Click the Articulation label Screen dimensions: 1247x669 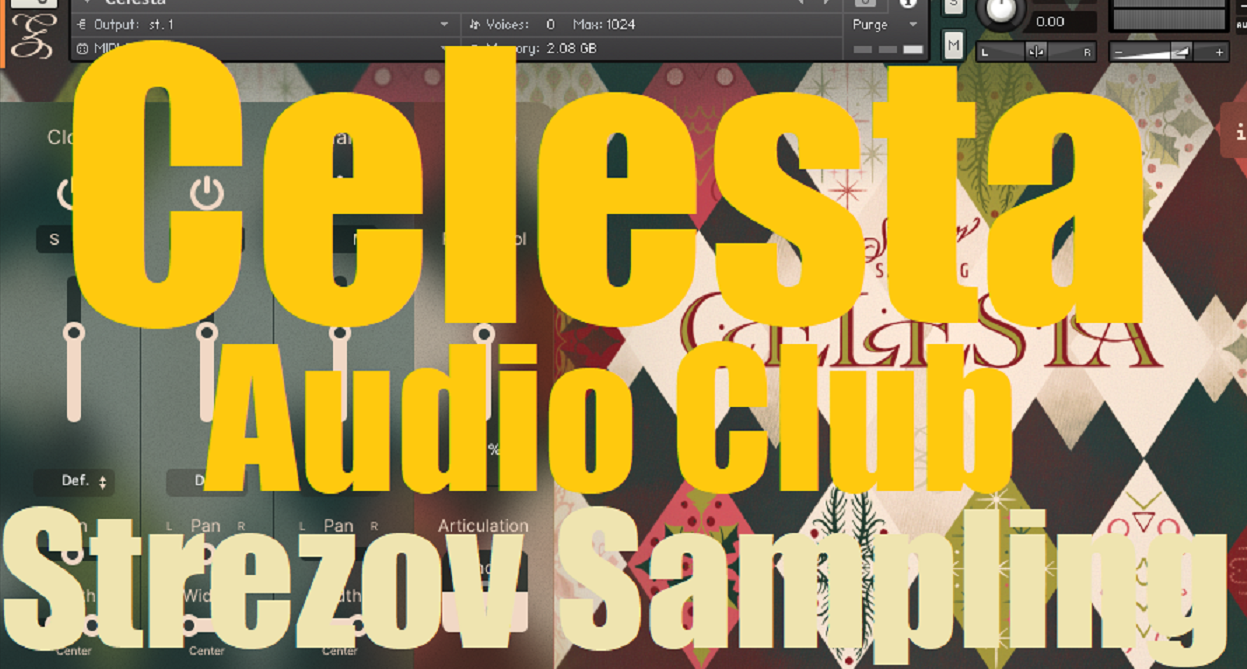(483, 525)
